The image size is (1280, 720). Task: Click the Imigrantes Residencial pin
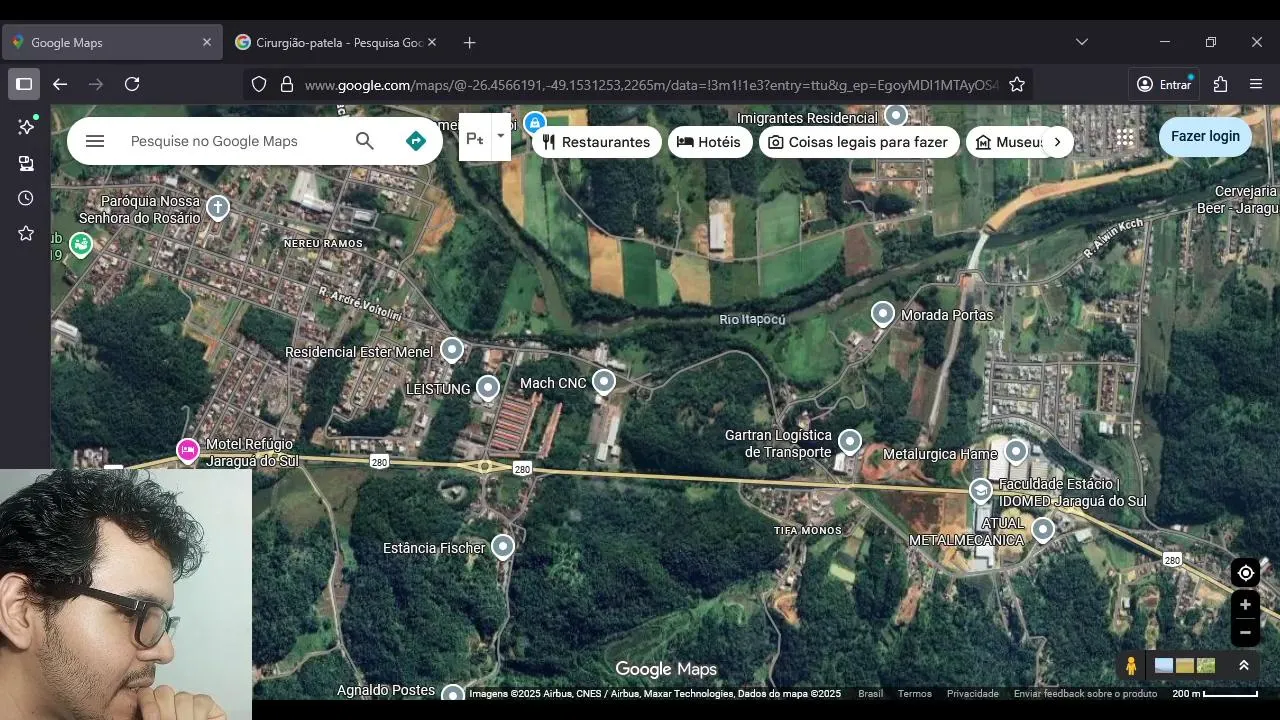(x=896, y=115)
